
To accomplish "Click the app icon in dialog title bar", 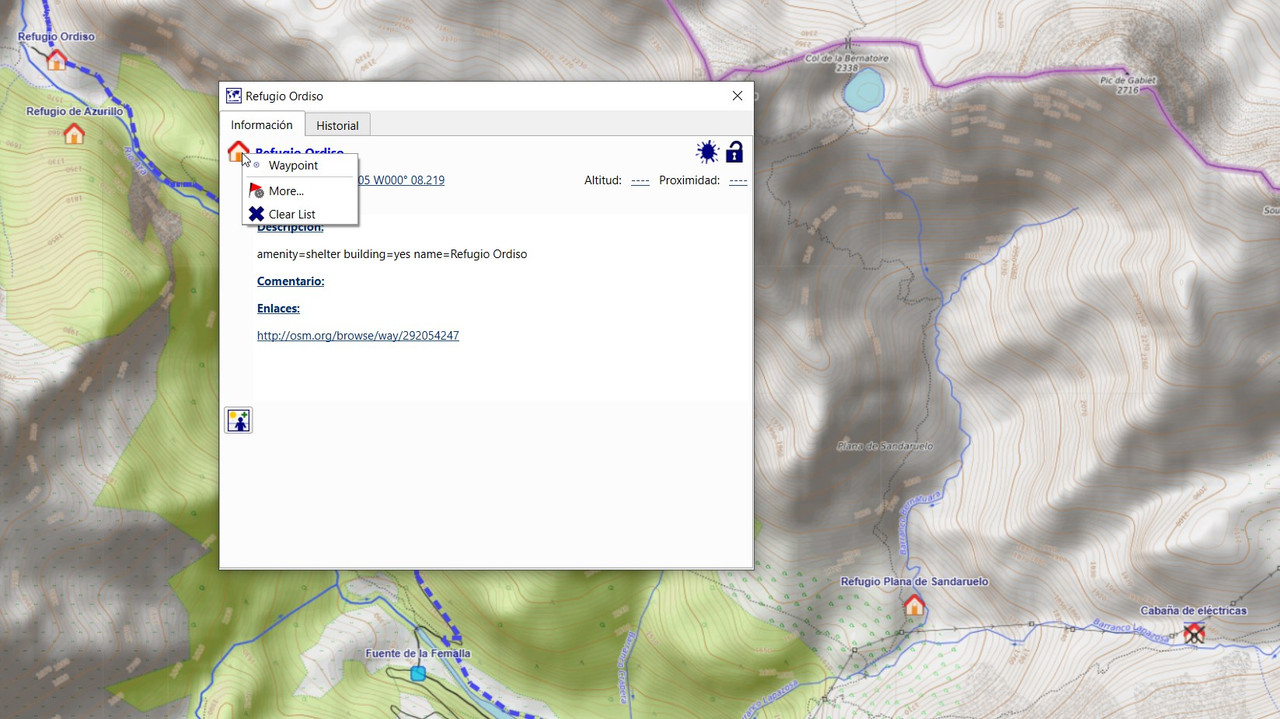I will pyautogui.click(x=234, y=96).
